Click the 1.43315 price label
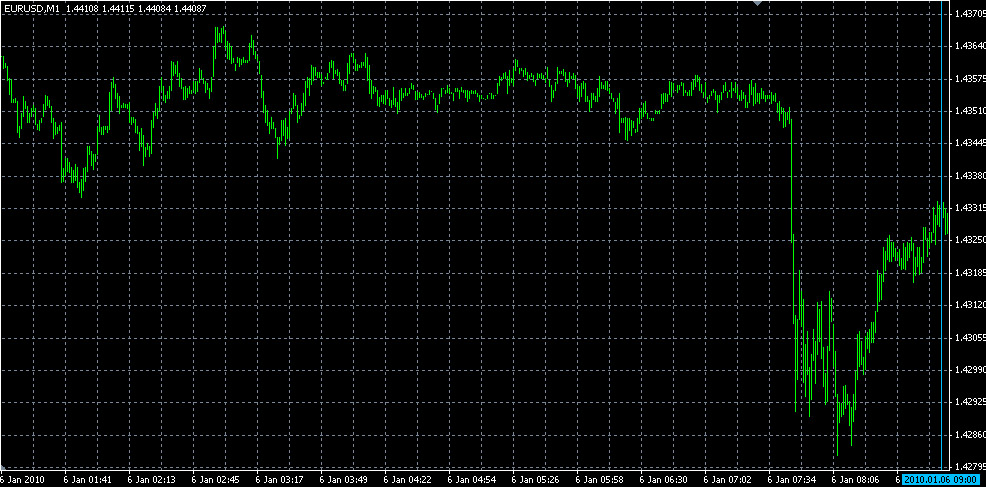 (x=969, y=208)
